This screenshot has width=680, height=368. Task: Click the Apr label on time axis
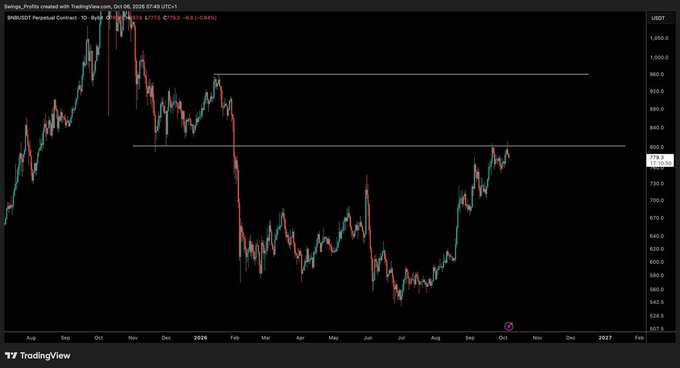pyautogui.click(x=300, y=338)
